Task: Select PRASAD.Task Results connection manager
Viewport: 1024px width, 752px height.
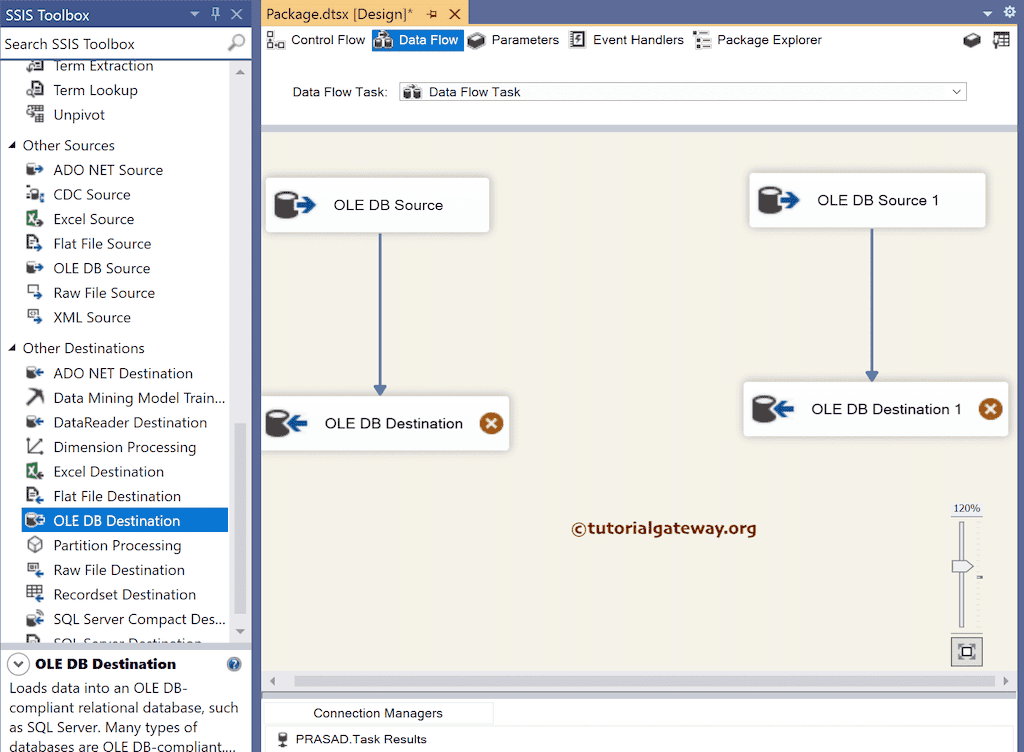Action: click(353, 739)
